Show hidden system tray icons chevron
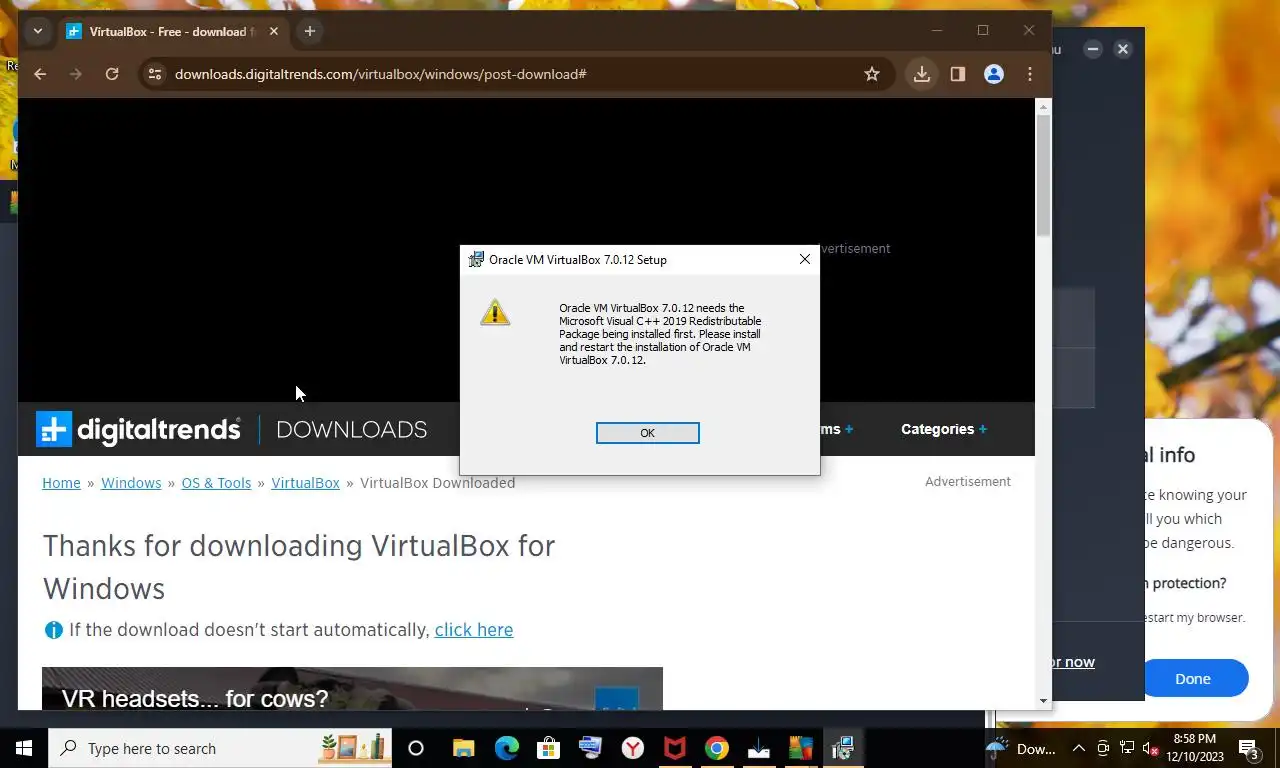The width and height of the screenshot is (1280, 768). tap(1079, 748)
